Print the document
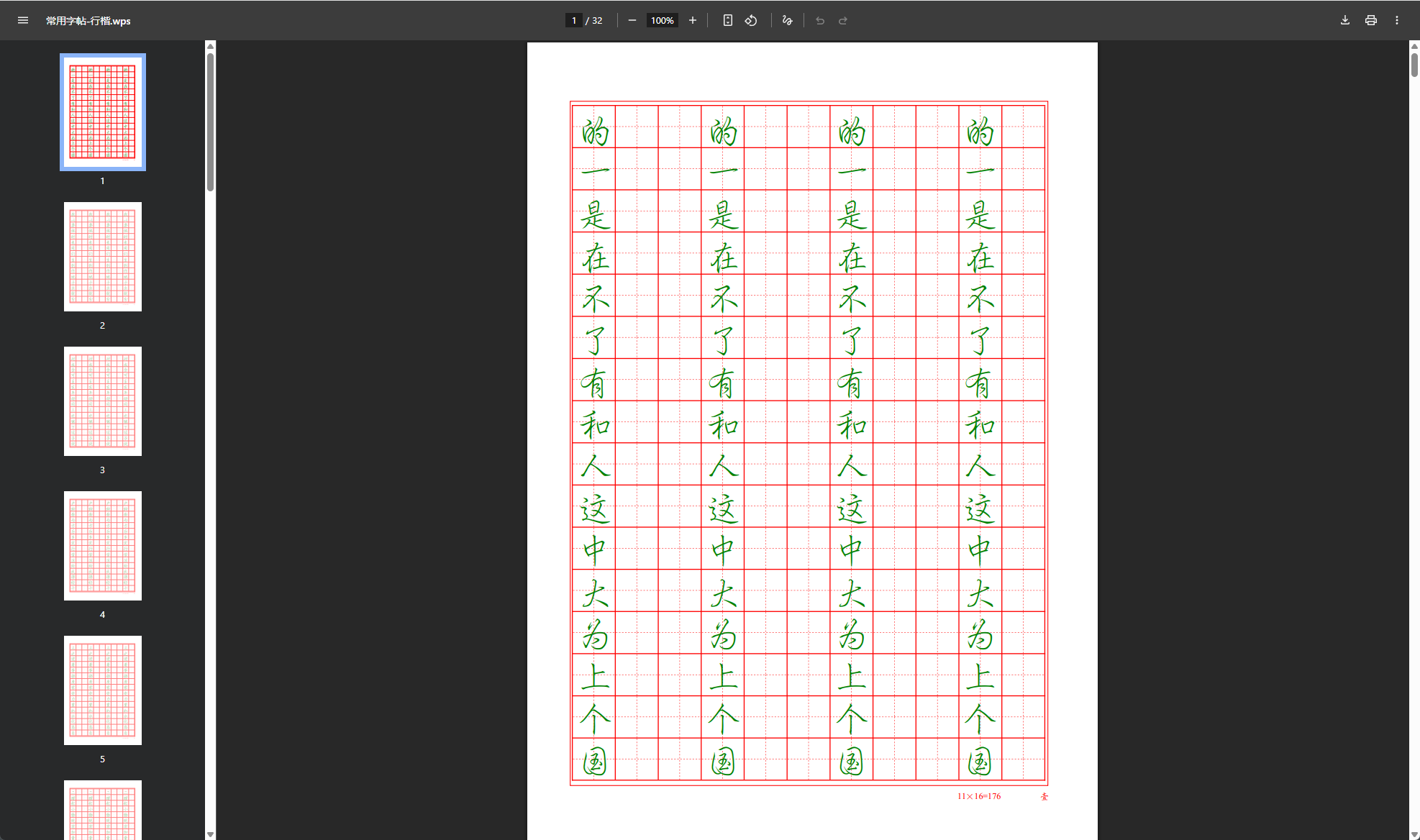 [x=1370, y=21]
